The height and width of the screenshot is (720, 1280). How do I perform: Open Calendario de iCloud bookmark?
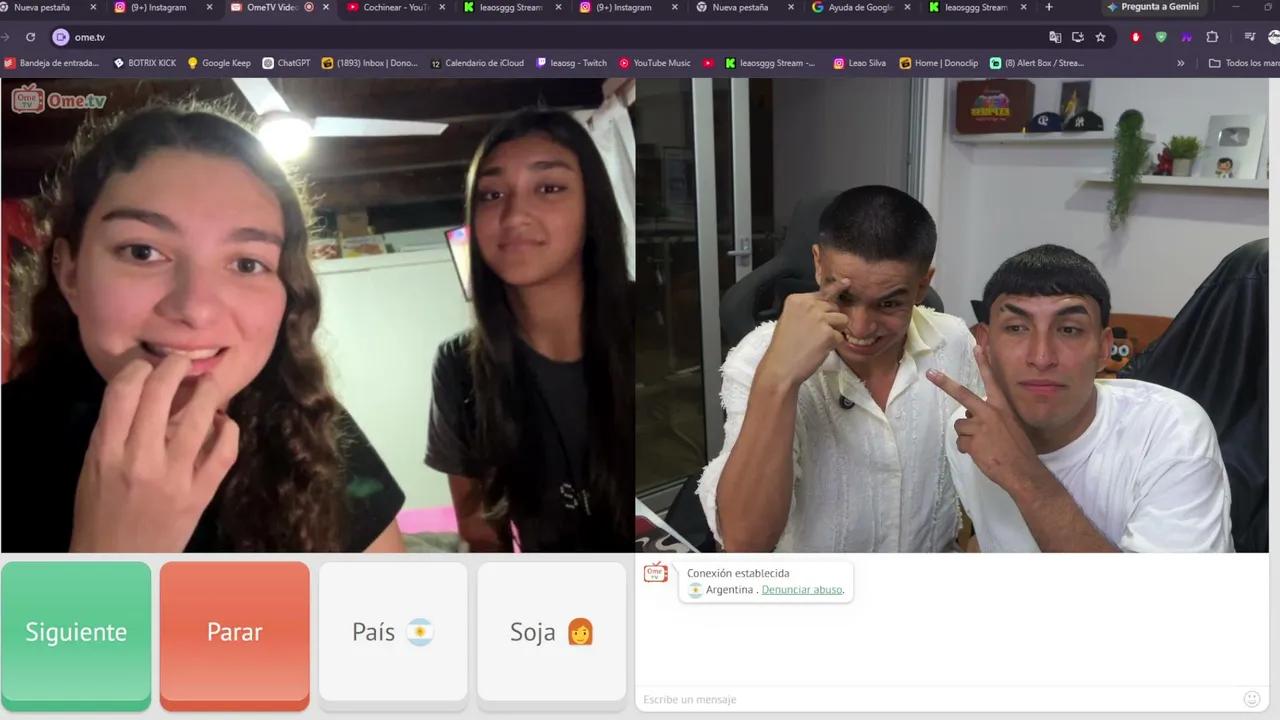coord(477,63)
